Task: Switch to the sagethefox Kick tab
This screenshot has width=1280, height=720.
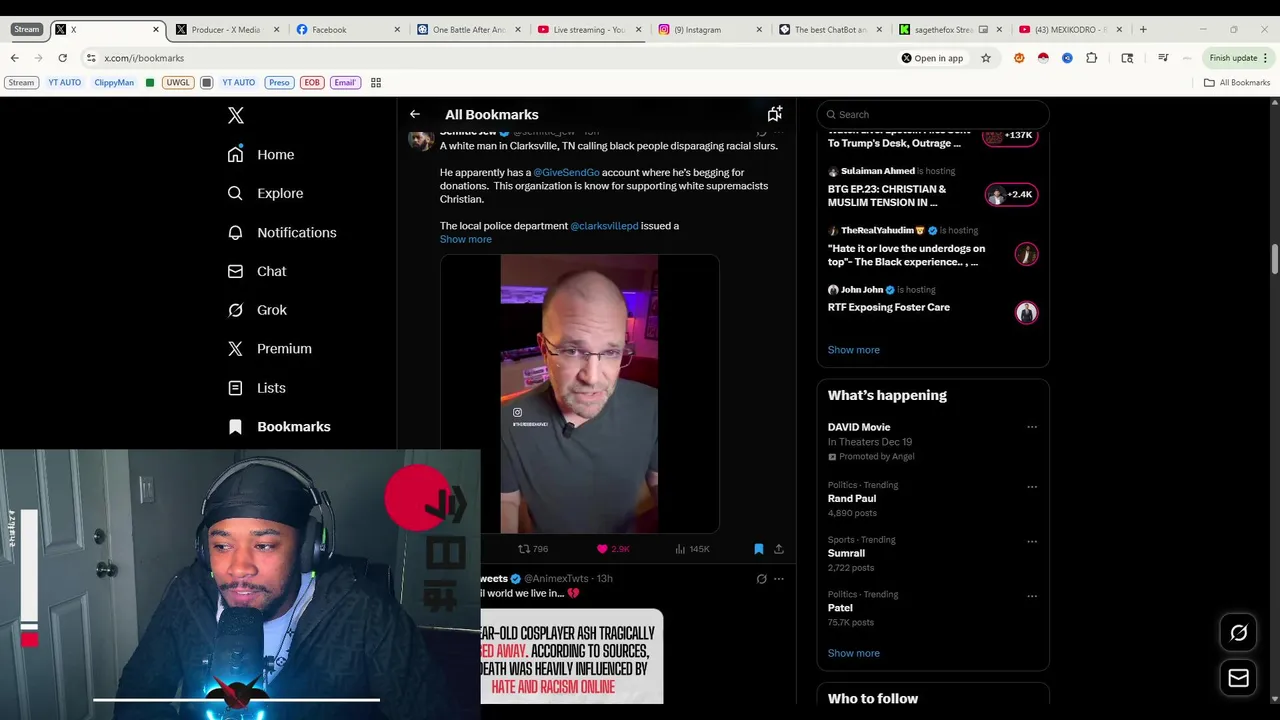Action: click(x=950, y=30)
